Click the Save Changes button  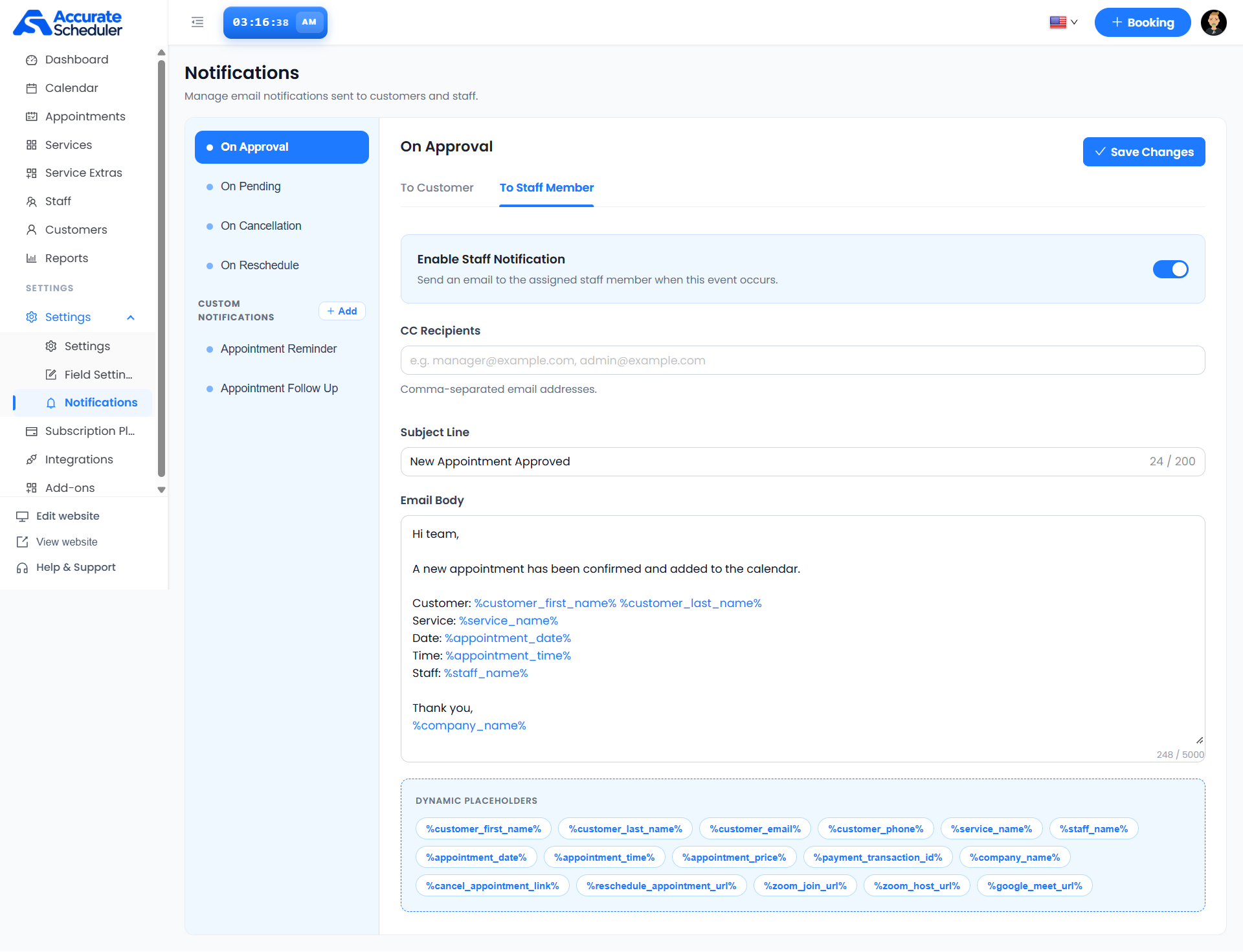click(x=1144, y=152)
